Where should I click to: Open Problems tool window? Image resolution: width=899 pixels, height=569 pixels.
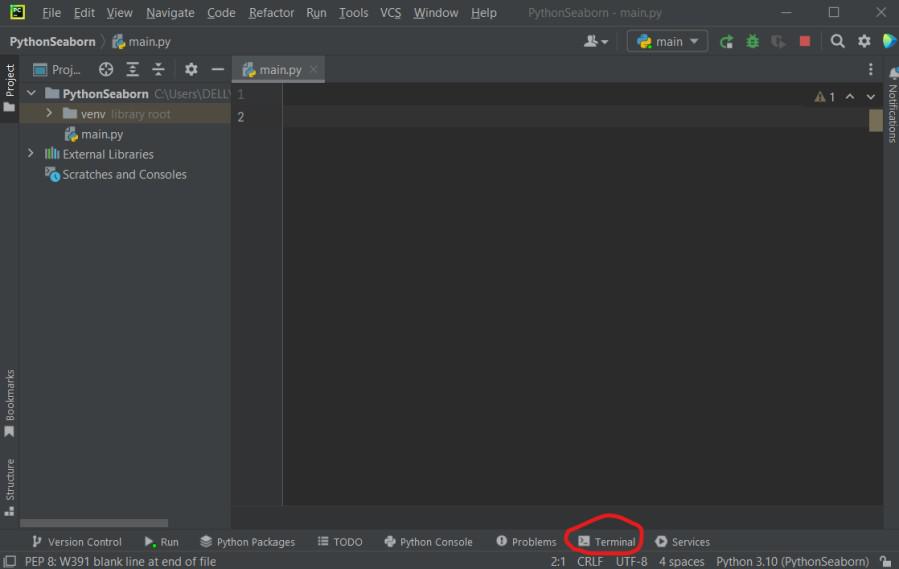tap(526, 541)
